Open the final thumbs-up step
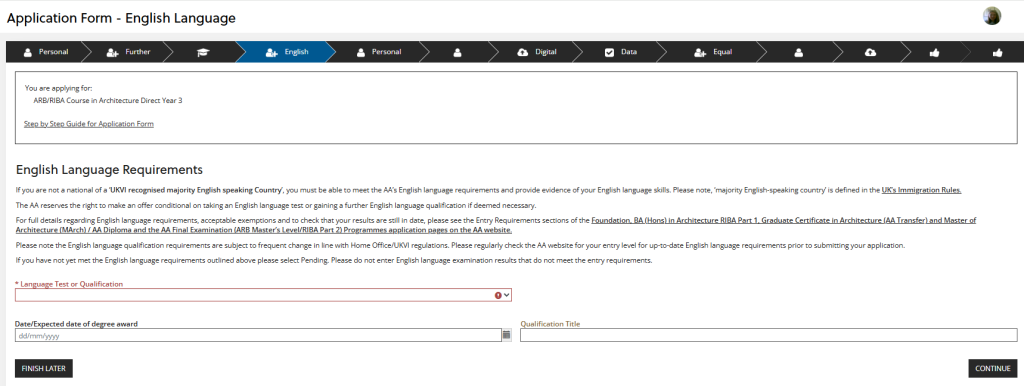 point(997,52)
